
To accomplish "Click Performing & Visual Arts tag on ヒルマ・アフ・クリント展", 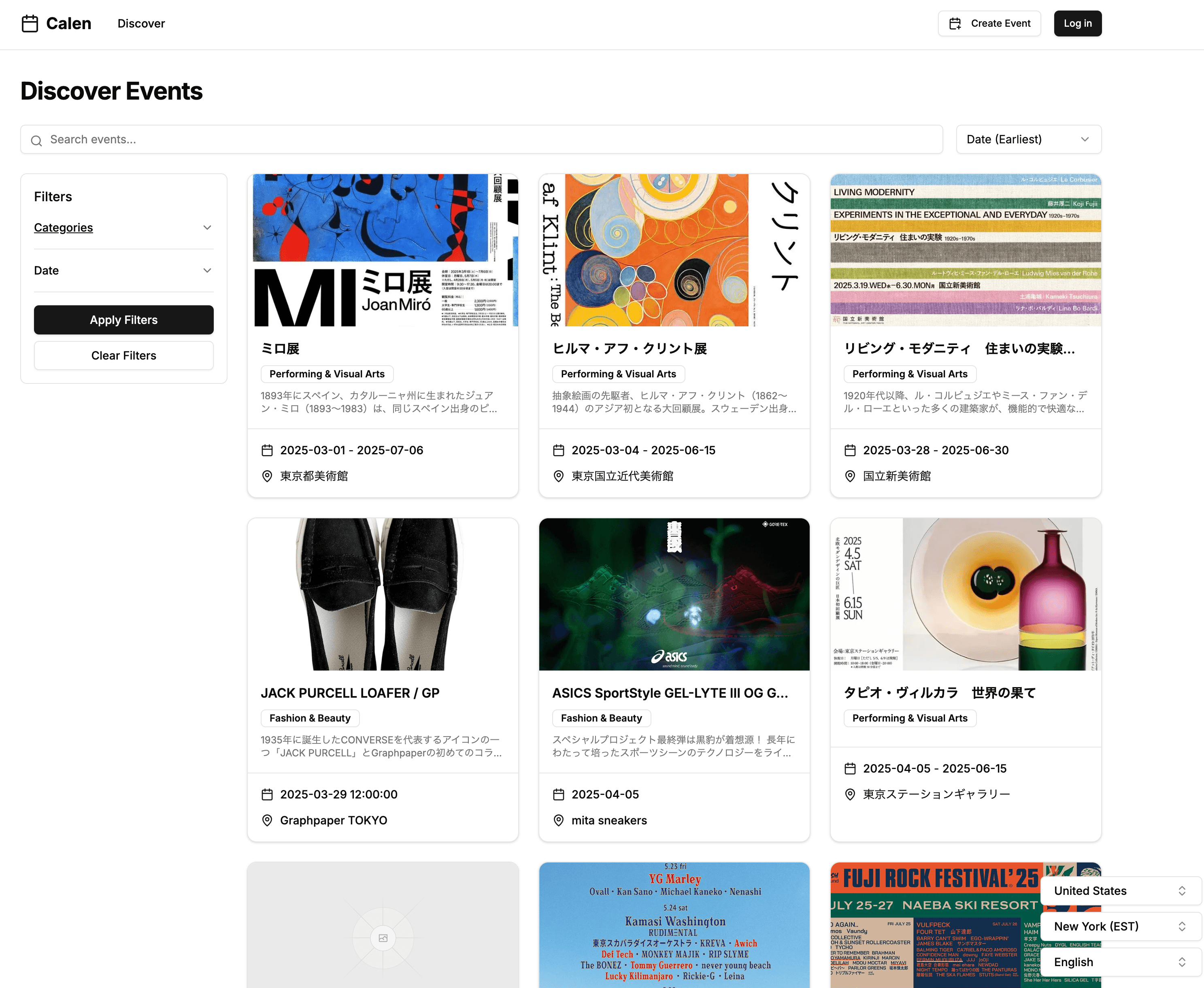I will click(x=619, y=374).
